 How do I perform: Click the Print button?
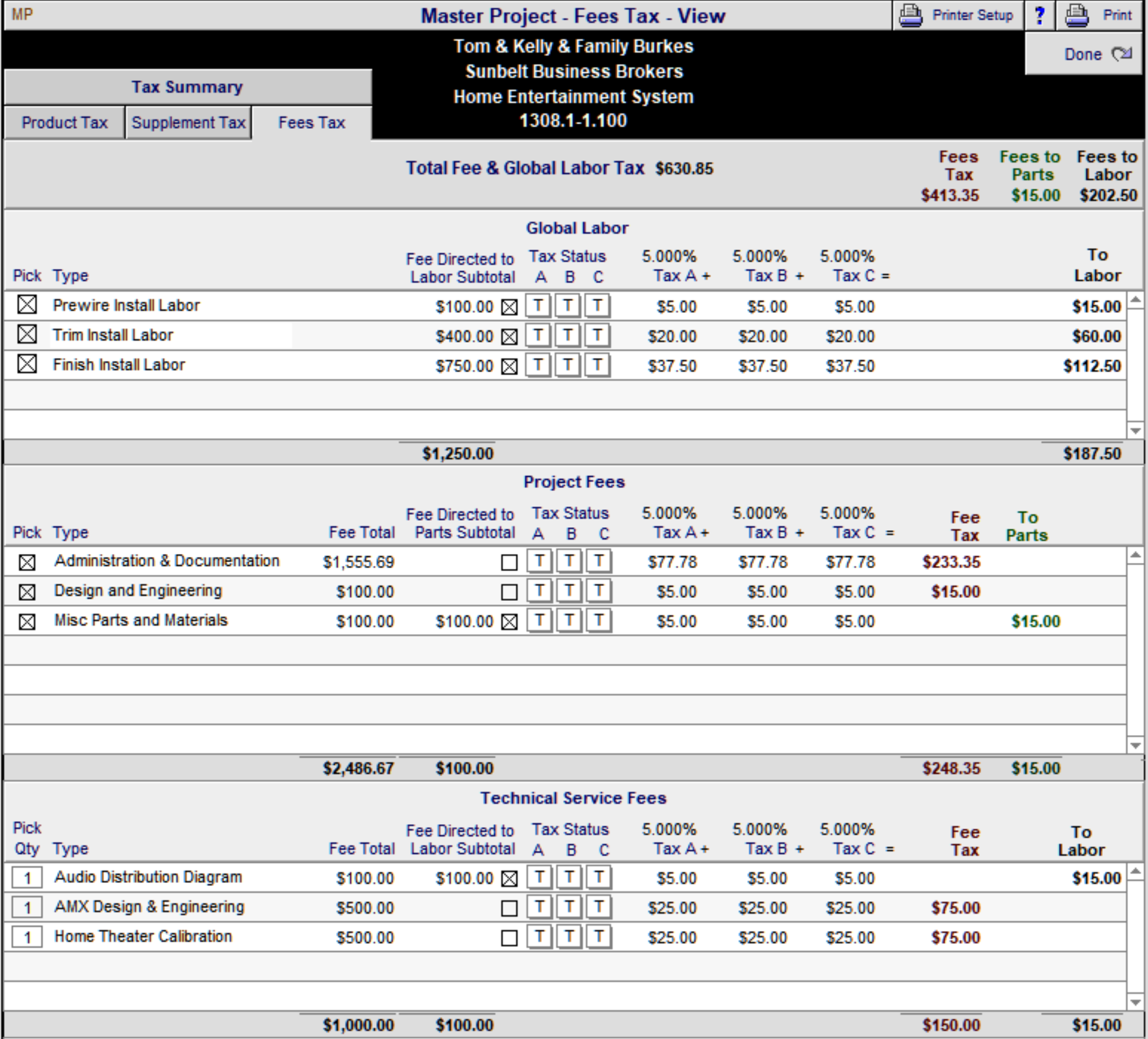[1099, 15]
